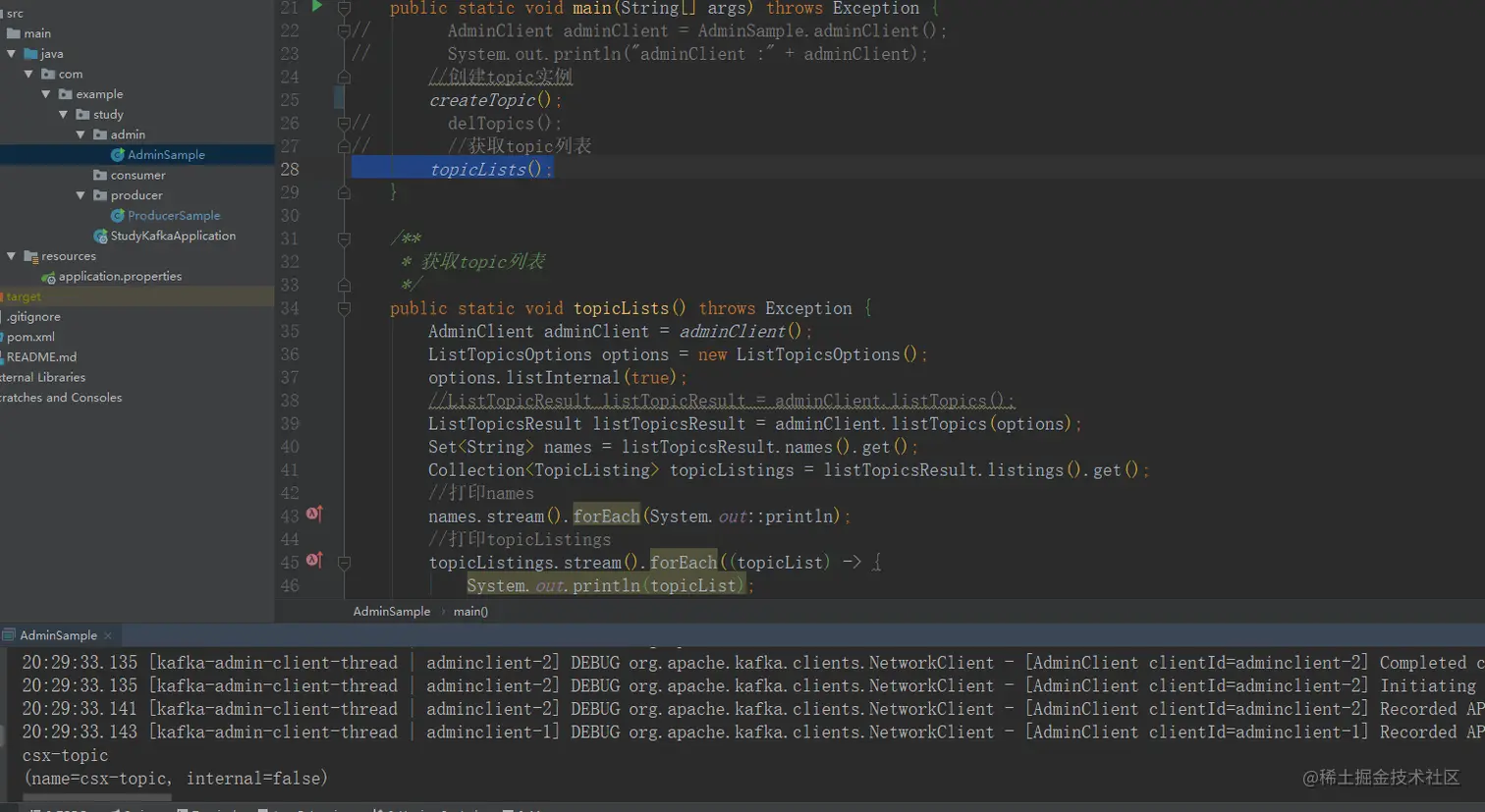Click the com package folder icon
This screenshot has width=1485, height=812.
[x=48, y=75]
